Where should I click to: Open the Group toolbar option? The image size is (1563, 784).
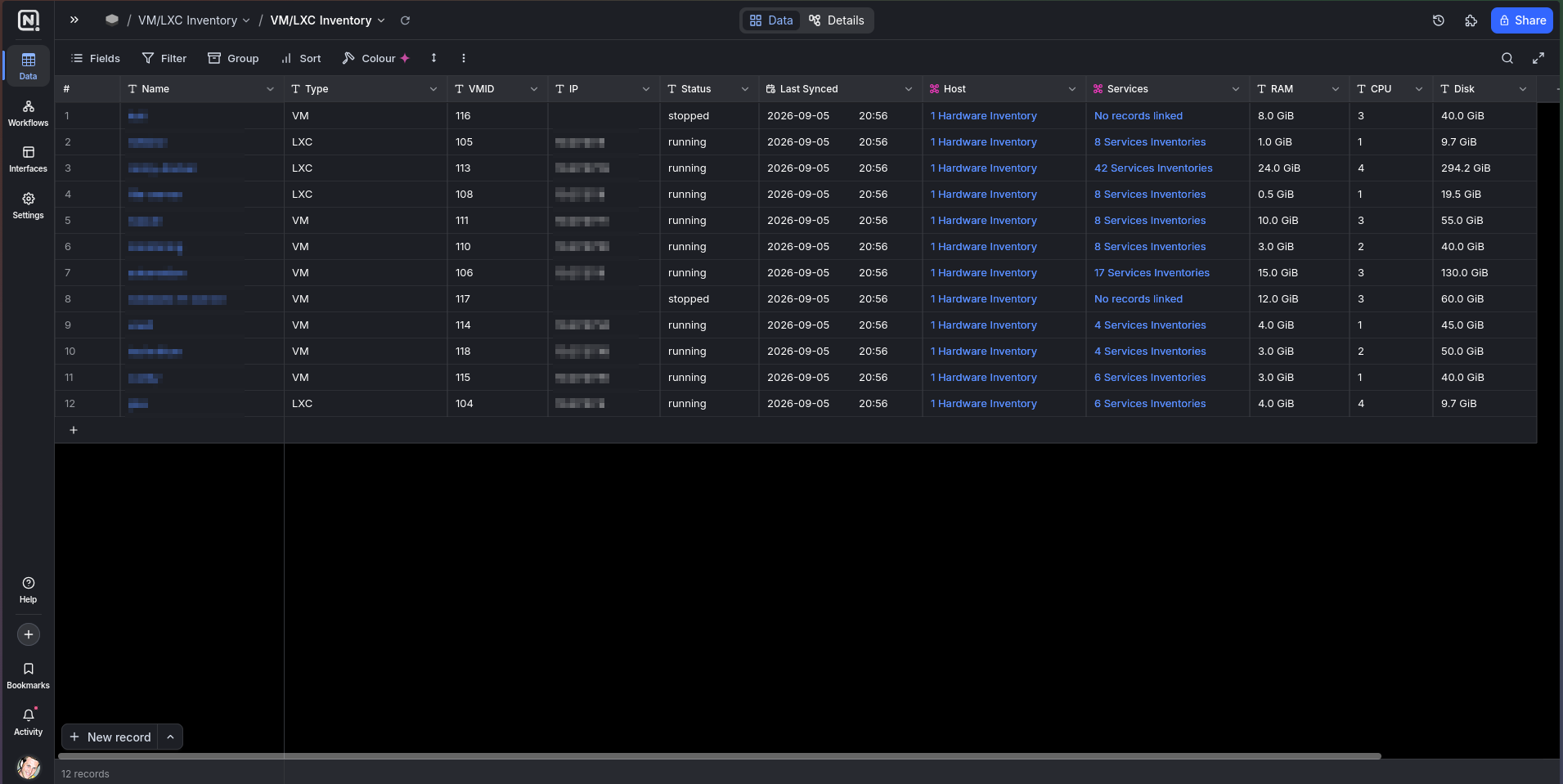pos(233,58)
